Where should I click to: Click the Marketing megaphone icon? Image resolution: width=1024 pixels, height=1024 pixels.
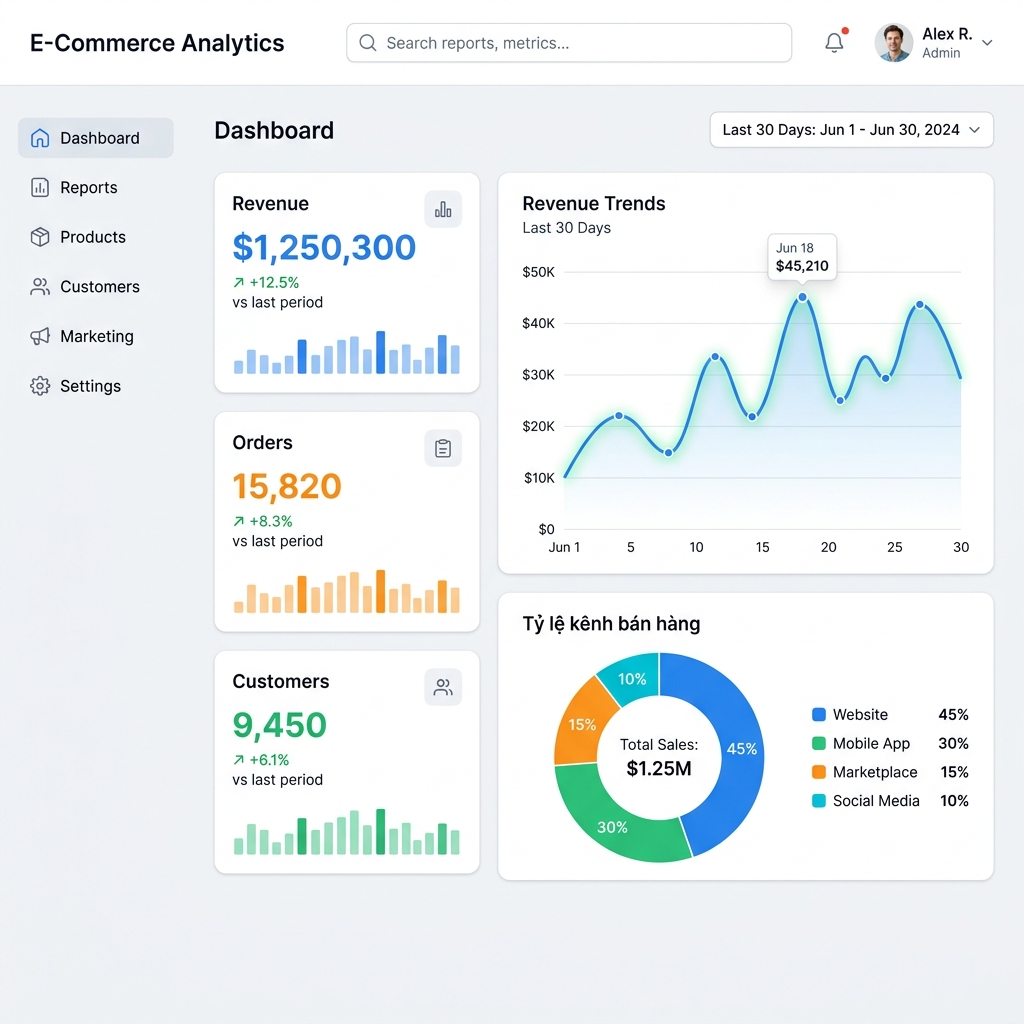(40, 336)
